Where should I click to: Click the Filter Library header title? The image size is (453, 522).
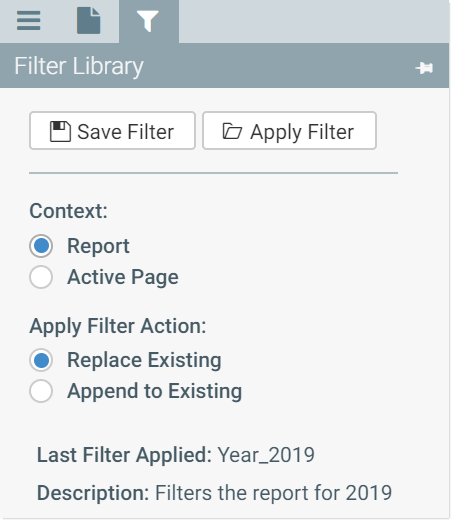[79, 66]
